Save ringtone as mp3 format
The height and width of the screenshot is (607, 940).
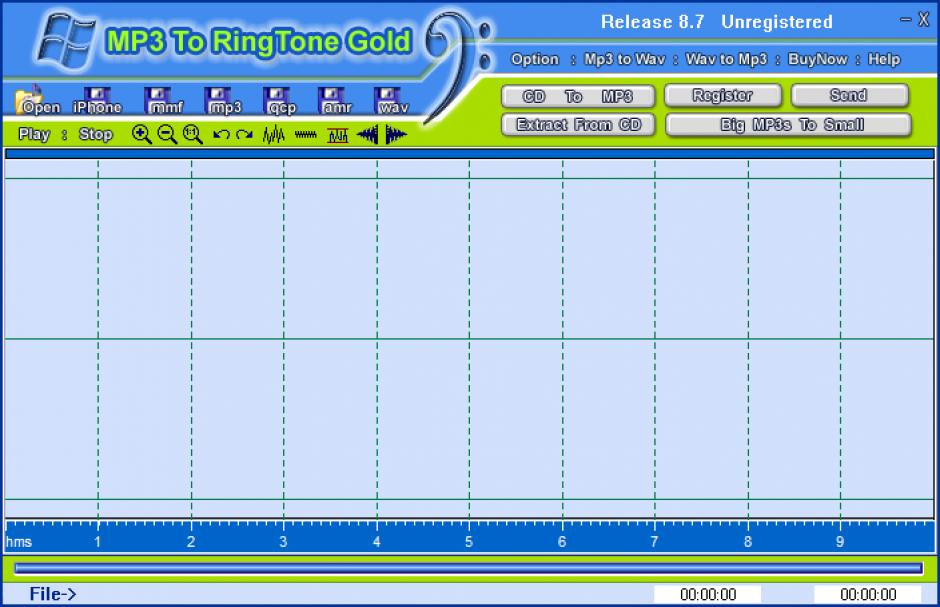[x=222, y=100]
